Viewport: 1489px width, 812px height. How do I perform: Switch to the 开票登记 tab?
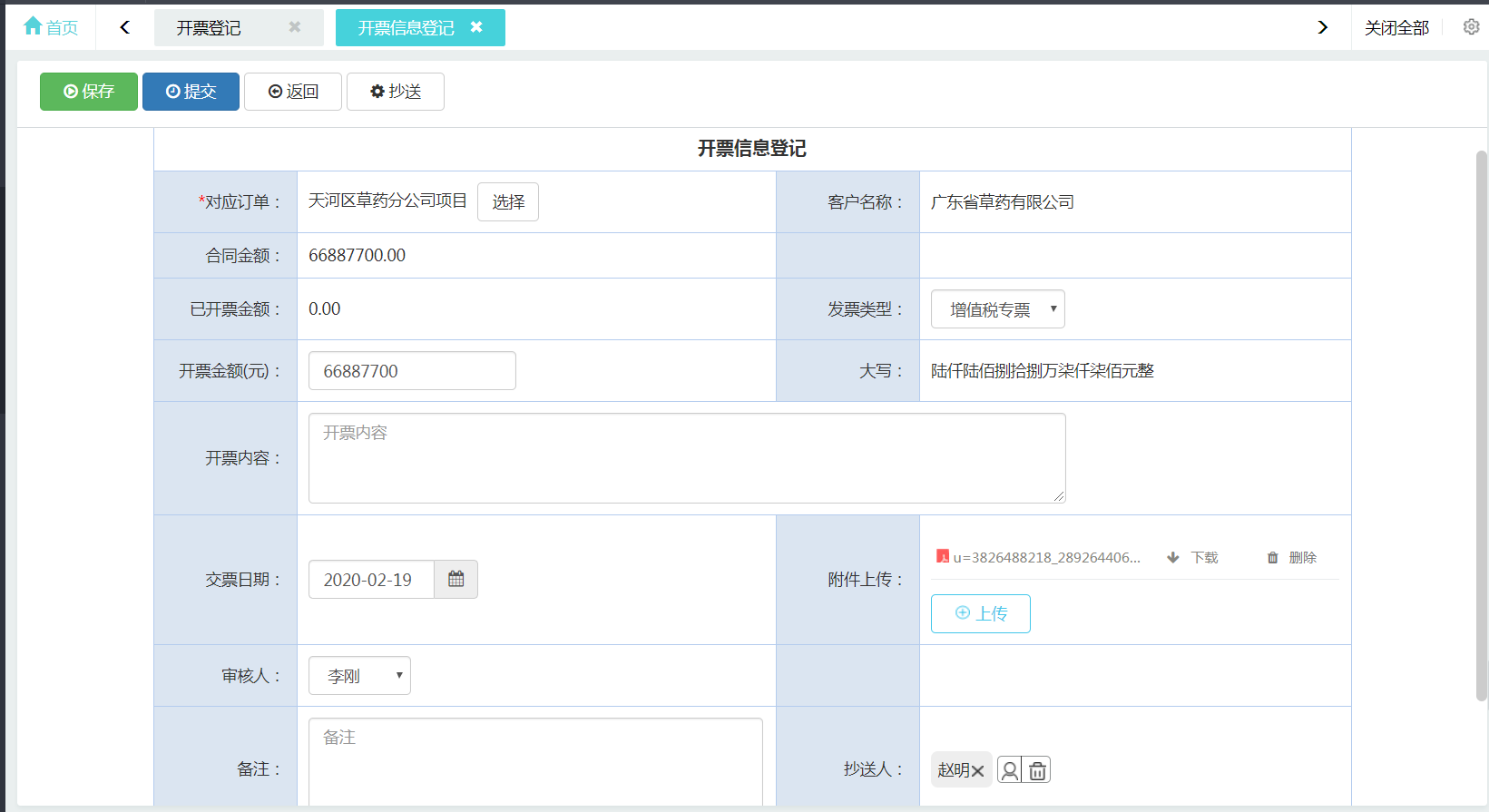(209, 28)
